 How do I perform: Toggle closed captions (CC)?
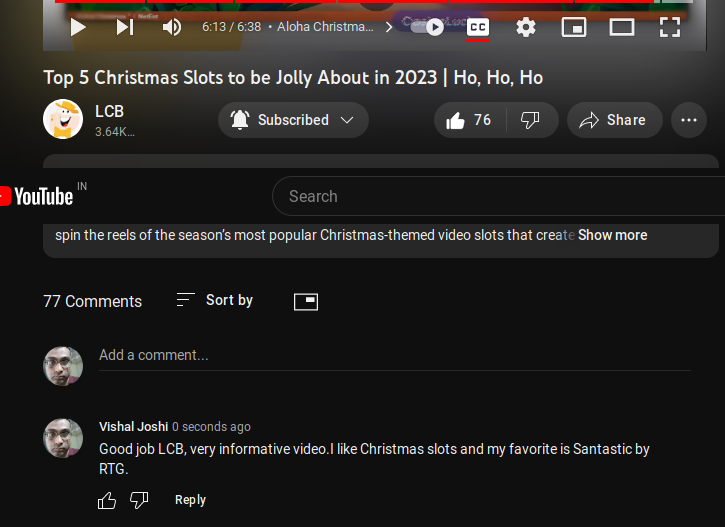click(x=478, y=27)
